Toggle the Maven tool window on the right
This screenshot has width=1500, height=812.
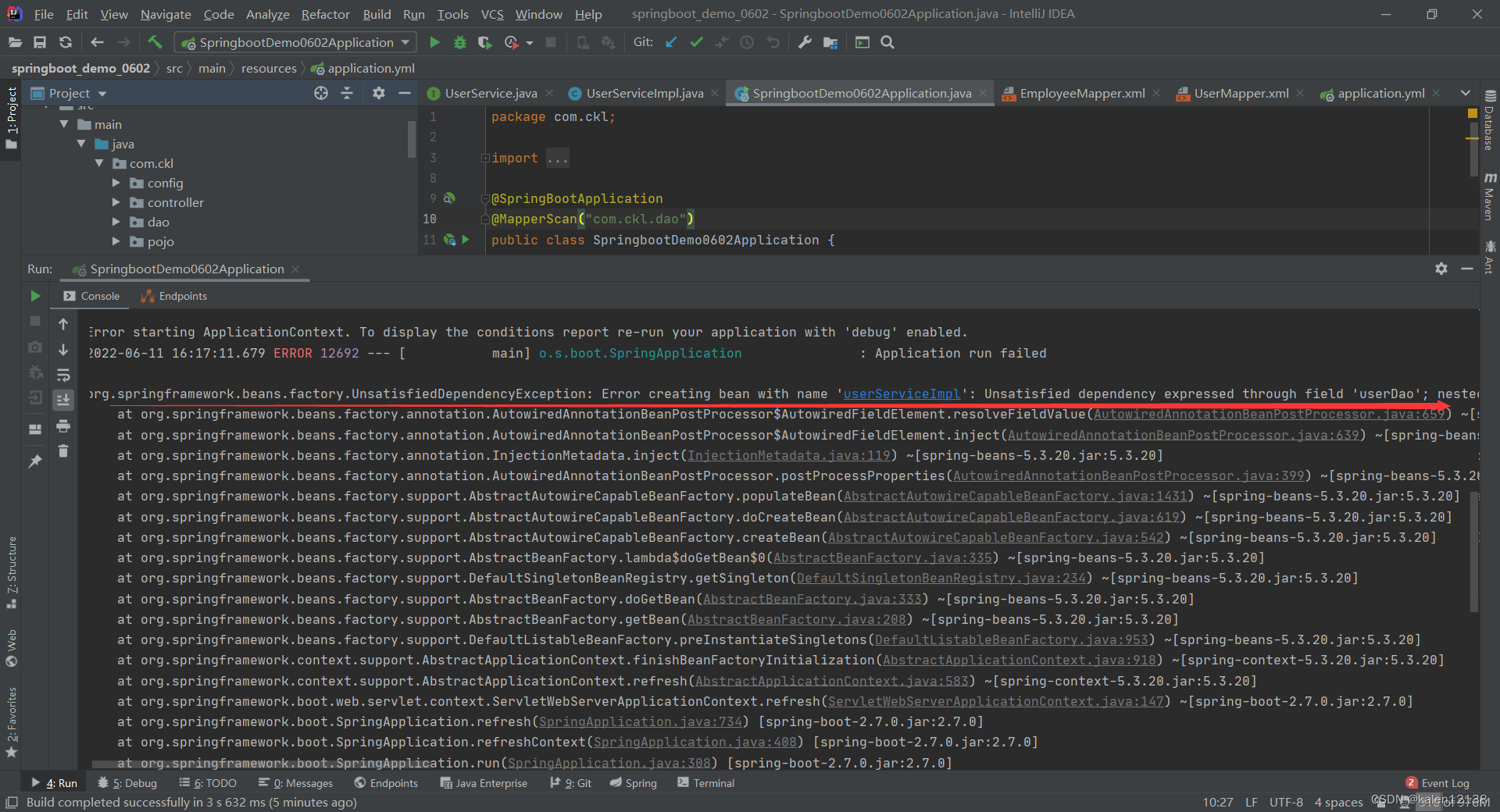1489,197
